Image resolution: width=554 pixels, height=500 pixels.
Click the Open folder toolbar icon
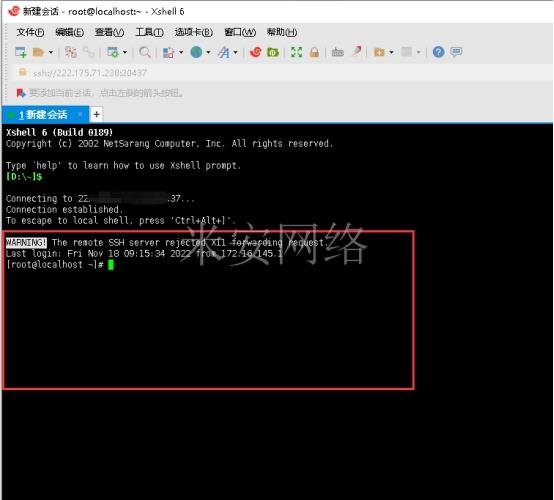point(38,52)
